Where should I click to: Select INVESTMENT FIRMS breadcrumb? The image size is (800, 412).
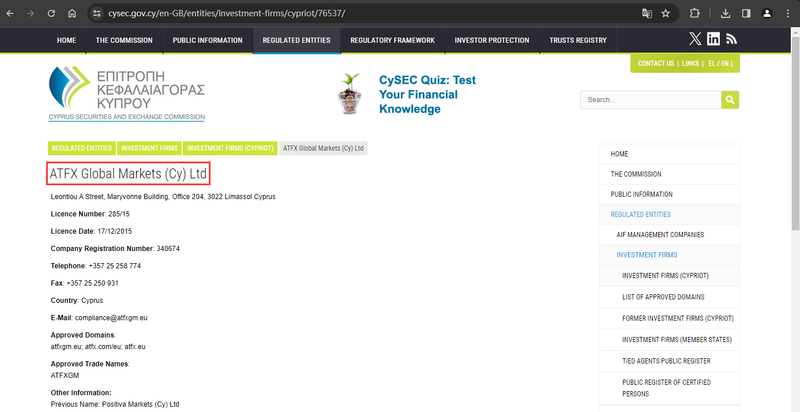tap(149, 148)
